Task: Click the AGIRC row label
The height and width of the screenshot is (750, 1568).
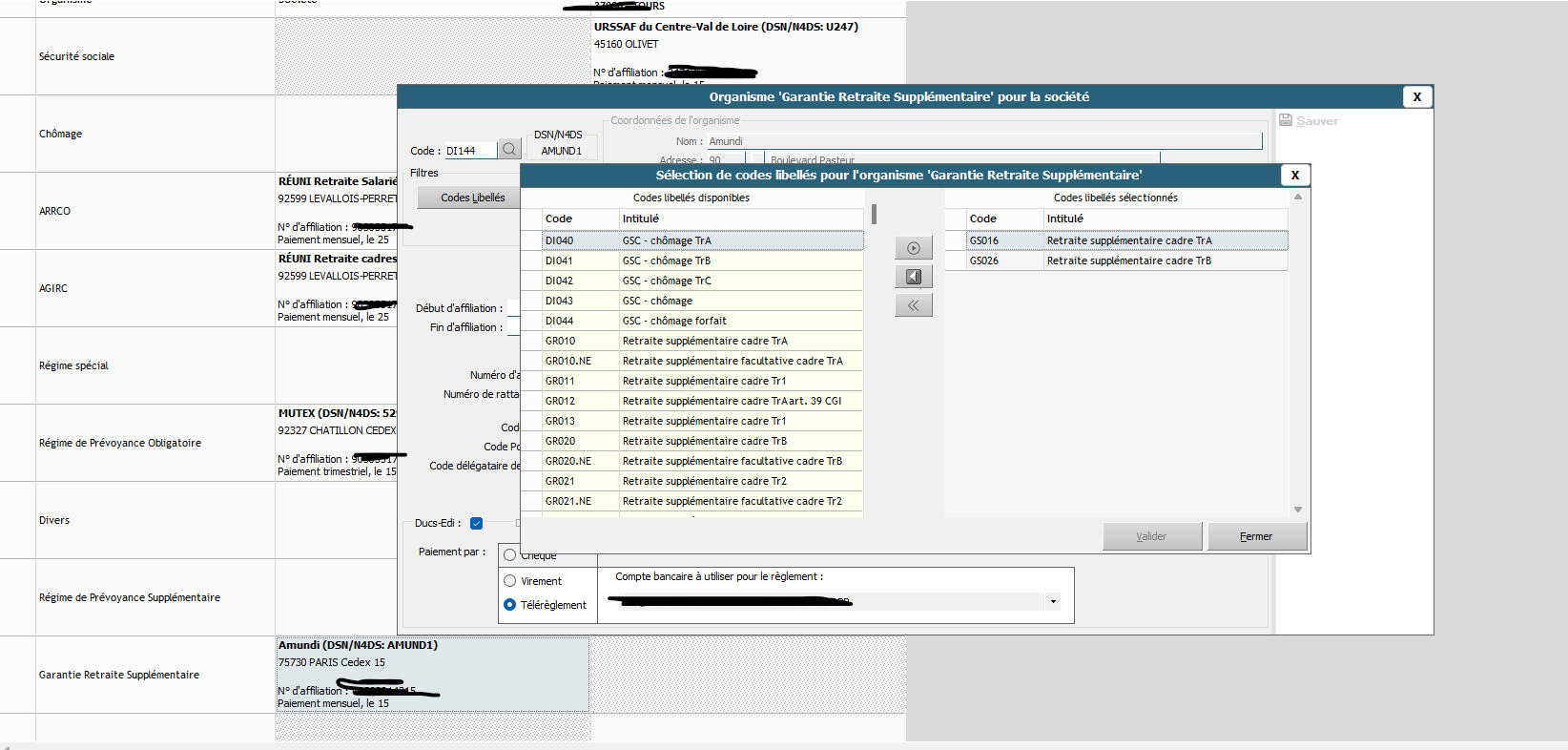Action: (53, 288)
